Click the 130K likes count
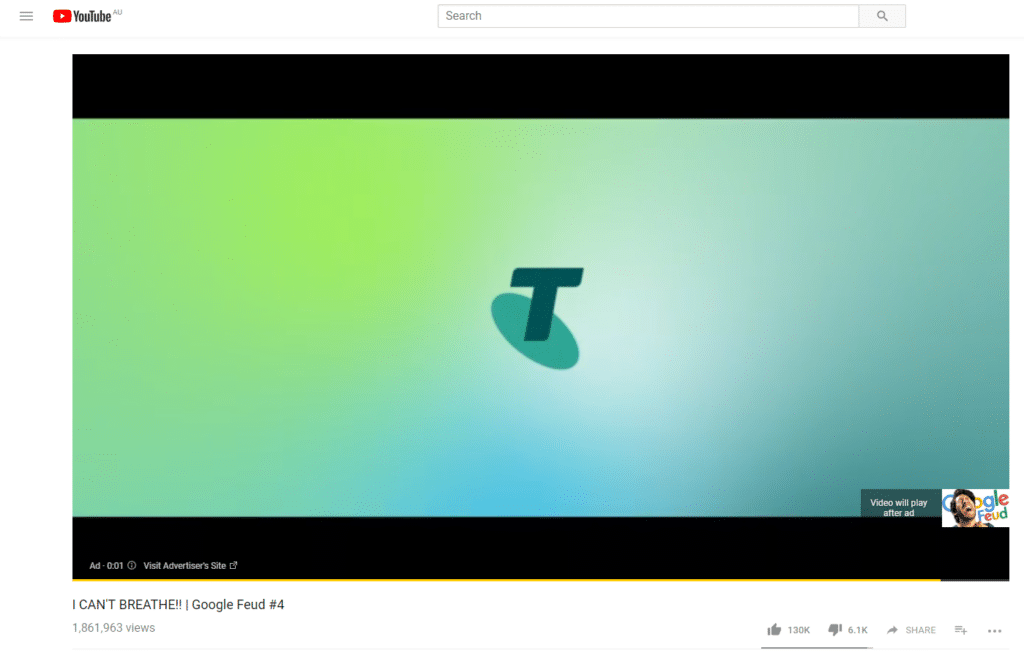Image resolution: width=1024 pixels, height=656 pixels. tap(799, 630)
